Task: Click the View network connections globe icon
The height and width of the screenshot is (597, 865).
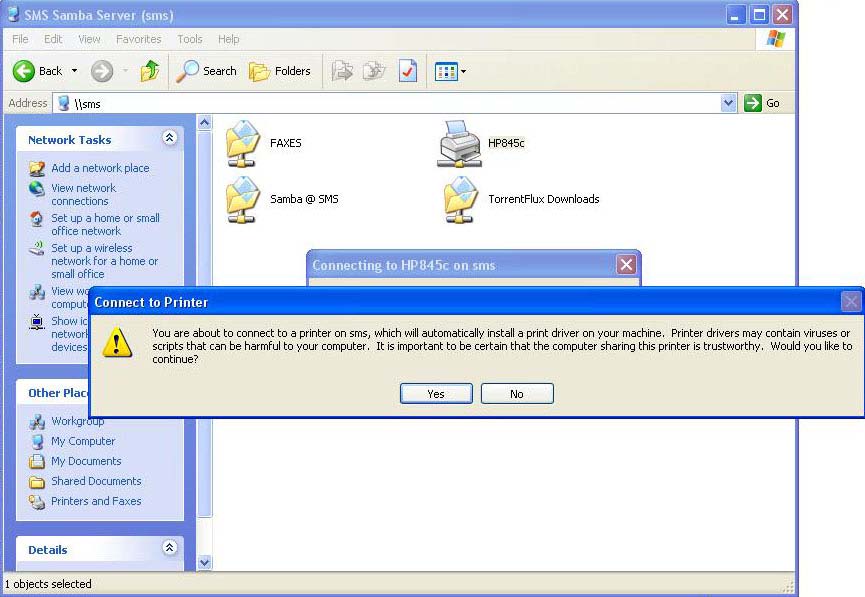Action: tap(37, 189)
